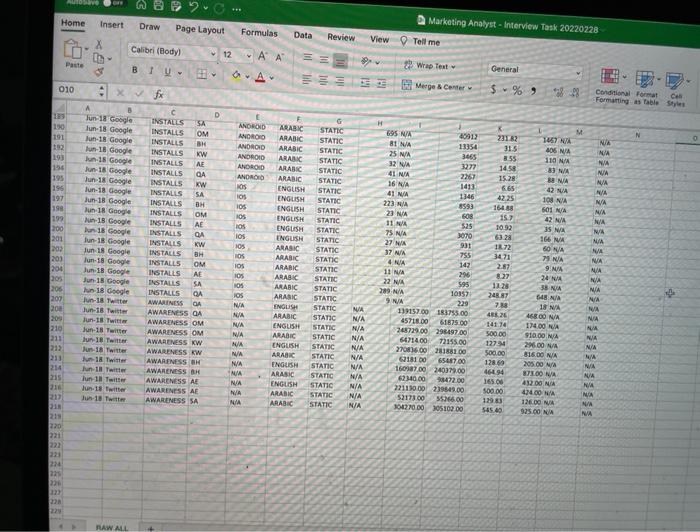
Task: Click the Align Right icon
Action: (340, 82)
